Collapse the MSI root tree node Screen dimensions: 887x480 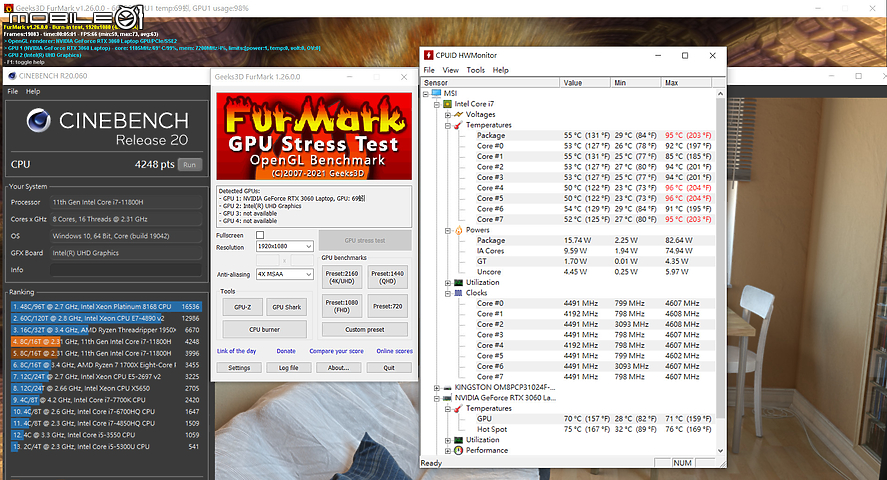(x=426, y=94)
